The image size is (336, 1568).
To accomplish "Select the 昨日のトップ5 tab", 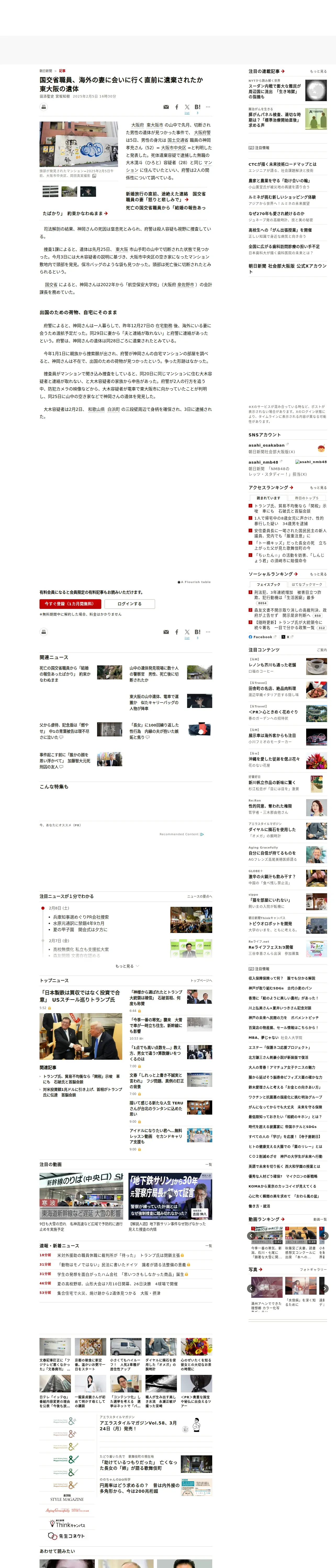I will pos(307,497).
